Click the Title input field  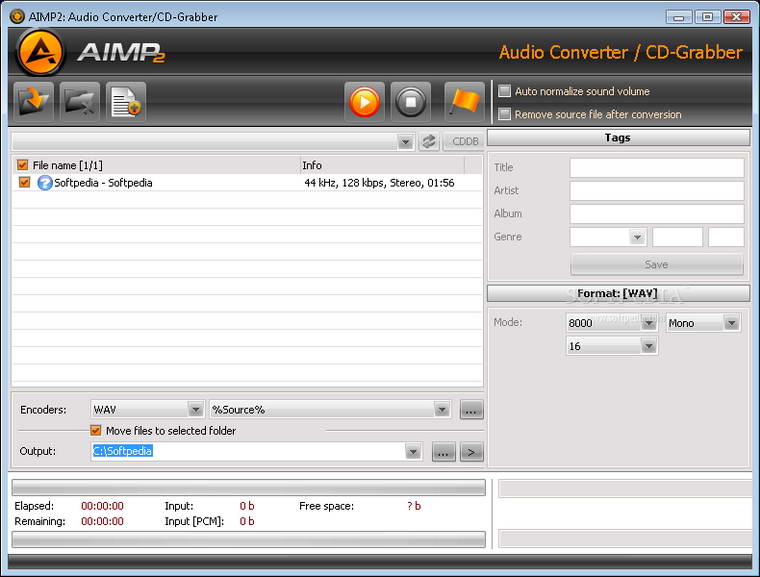click(x=657, y=168)
